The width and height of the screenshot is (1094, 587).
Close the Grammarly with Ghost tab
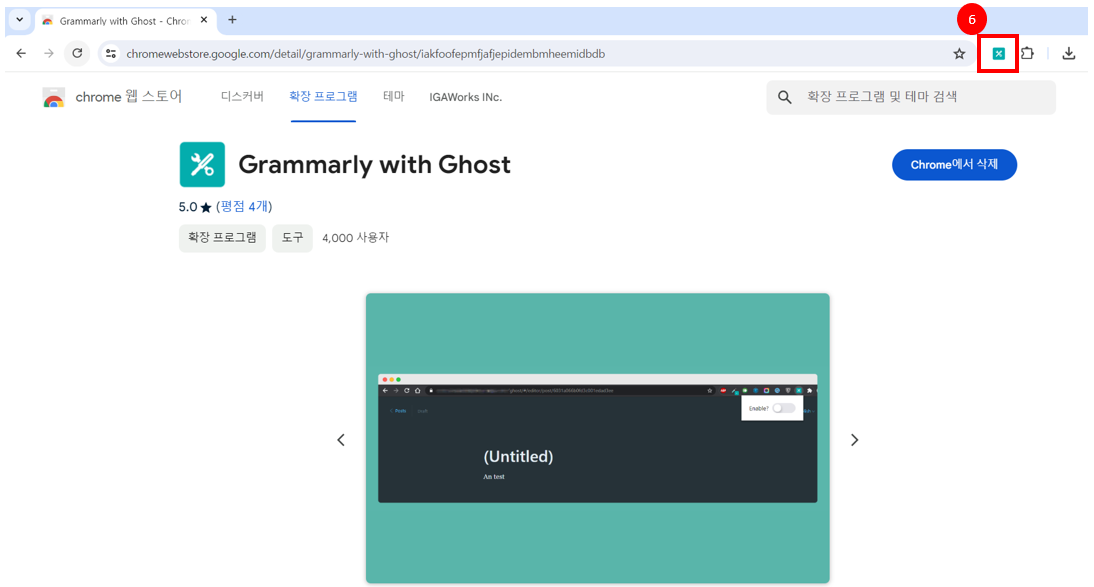(x=204, y=20)
